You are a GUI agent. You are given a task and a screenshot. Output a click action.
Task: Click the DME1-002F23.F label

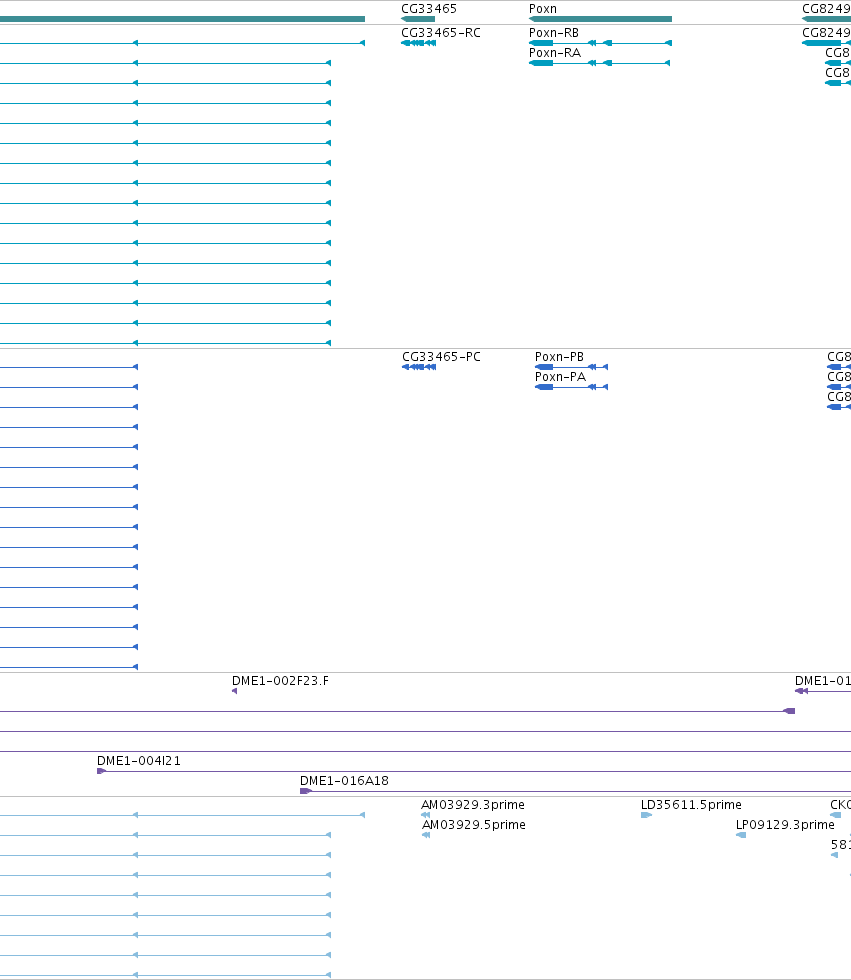tap(280, 681)
